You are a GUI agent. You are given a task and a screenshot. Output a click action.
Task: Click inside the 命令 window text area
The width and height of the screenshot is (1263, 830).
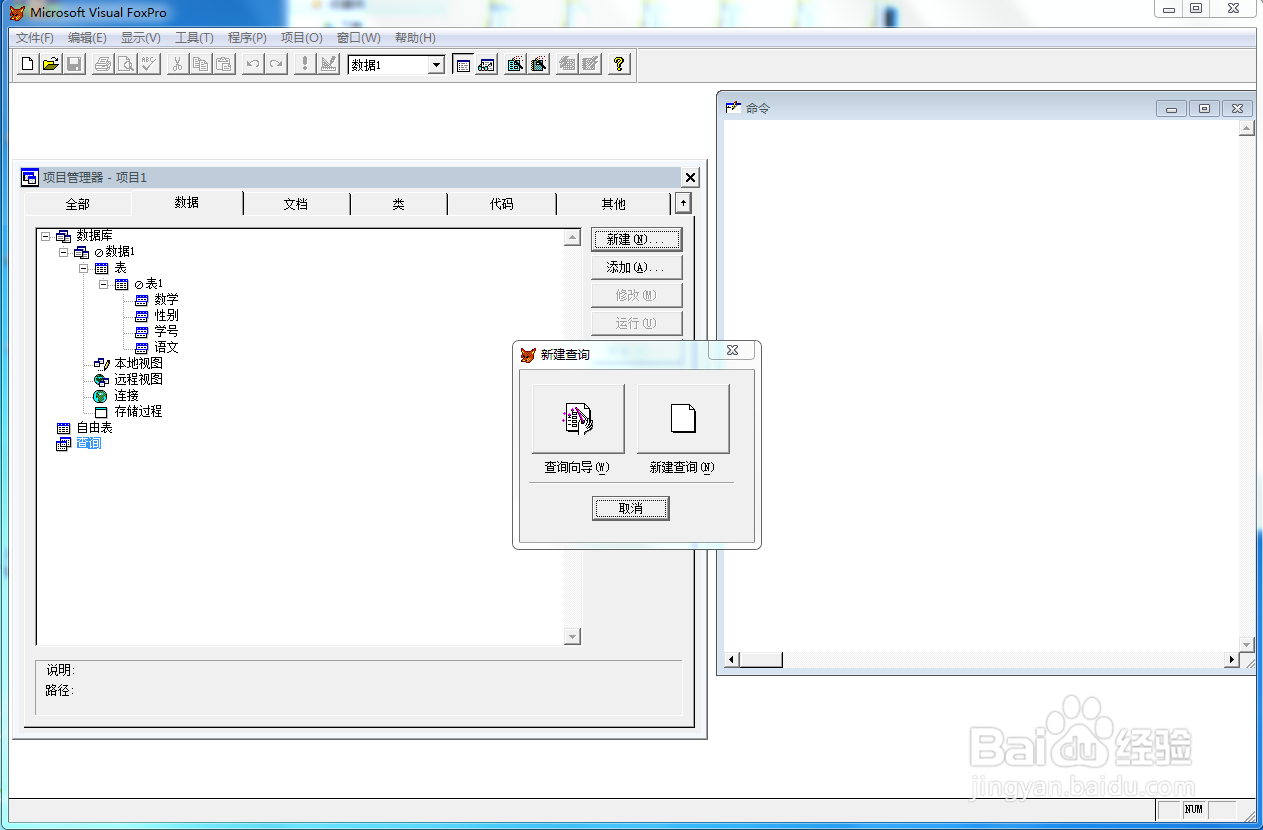tap(980, 385)
